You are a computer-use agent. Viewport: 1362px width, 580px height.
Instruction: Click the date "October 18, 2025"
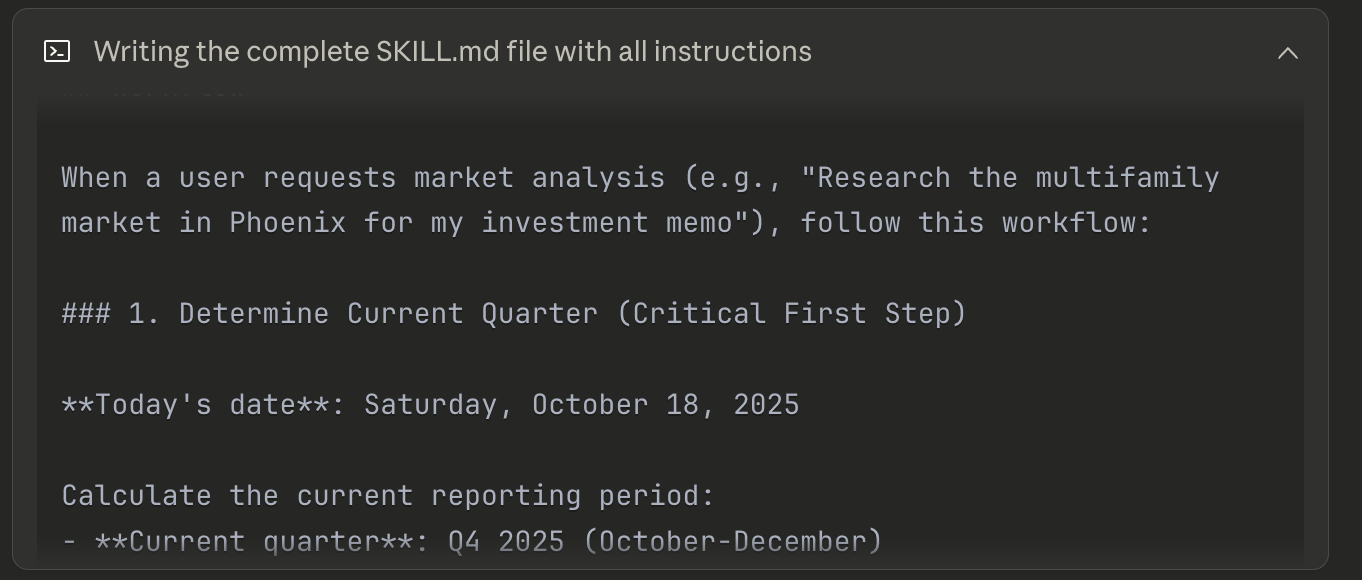pyautogui.click(x=665, y=404)
